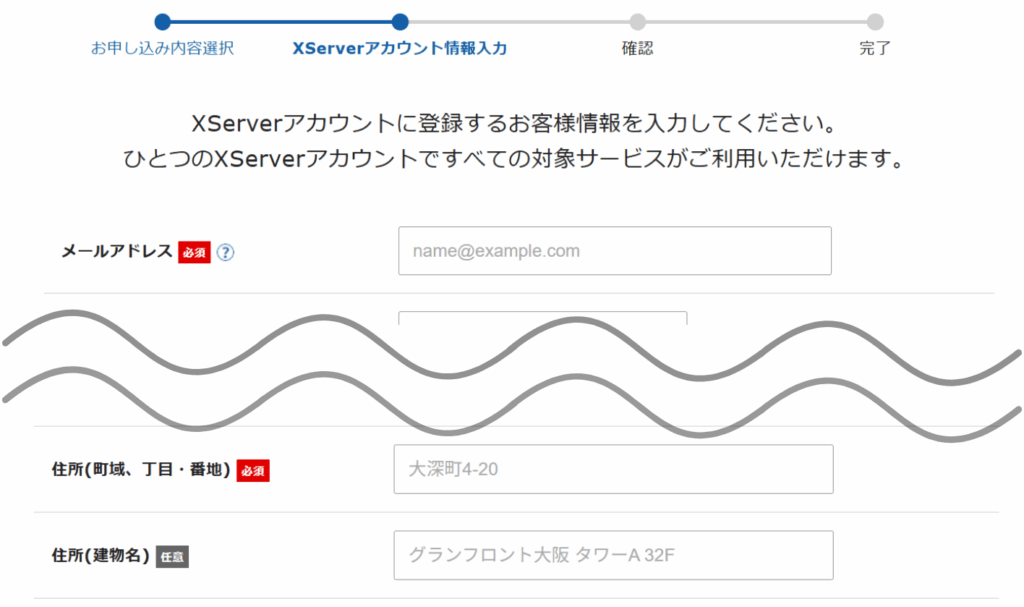Image resolution: width=1024 pixels, height=607 pixels.
Task: Select the XServerアカウント情報入力 step circle
Action: pyautogui.click(x=400, y=22)
